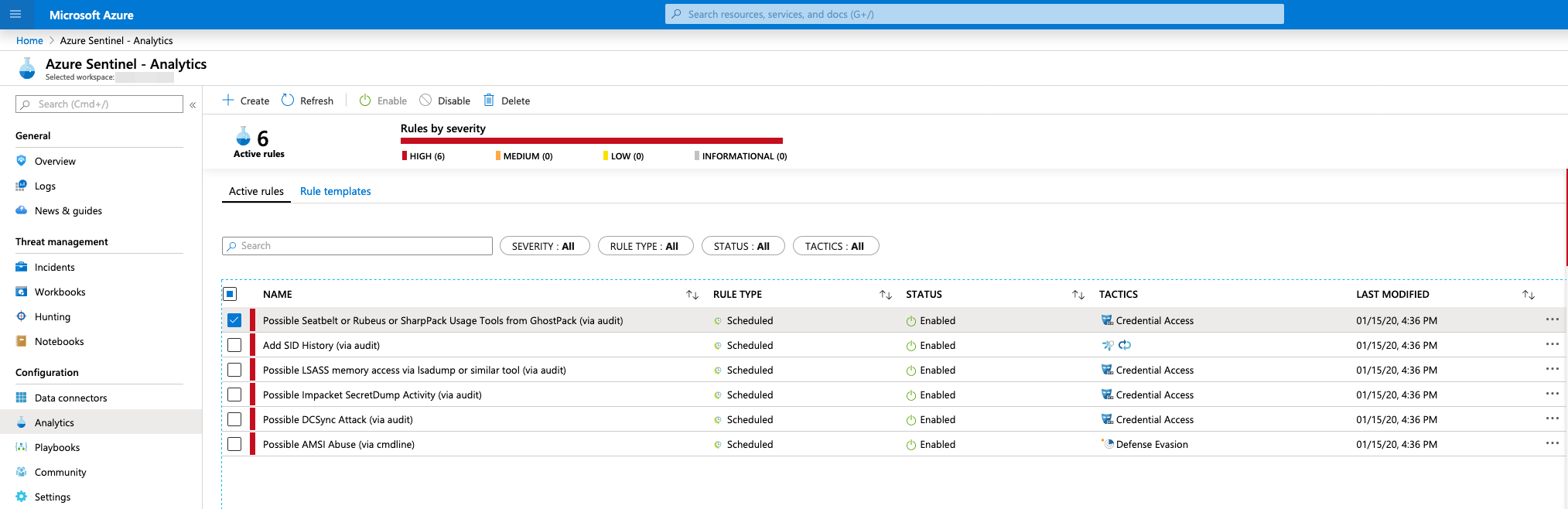Toggle the select-all checkbox in header
Image resolution: width=1568 pixels, height=509 pixels.
[230, 294]
